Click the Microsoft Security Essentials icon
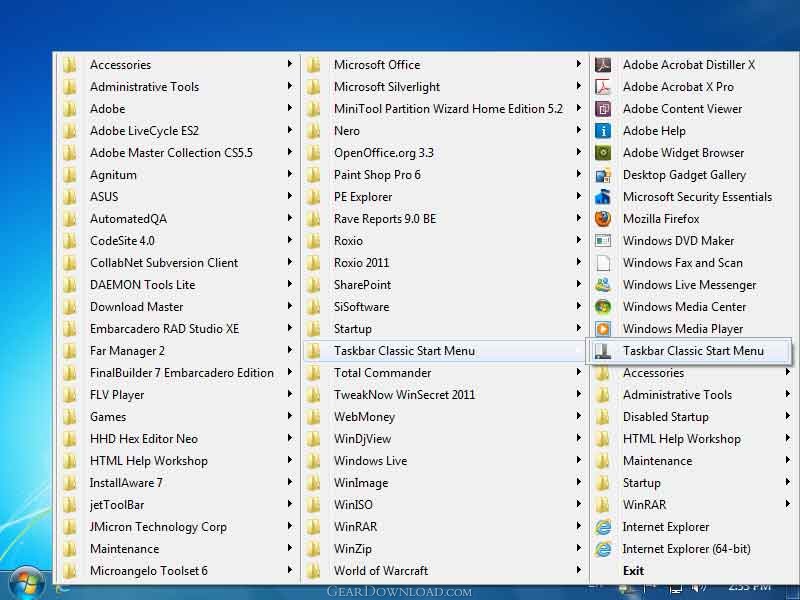 tap(603, 197)
